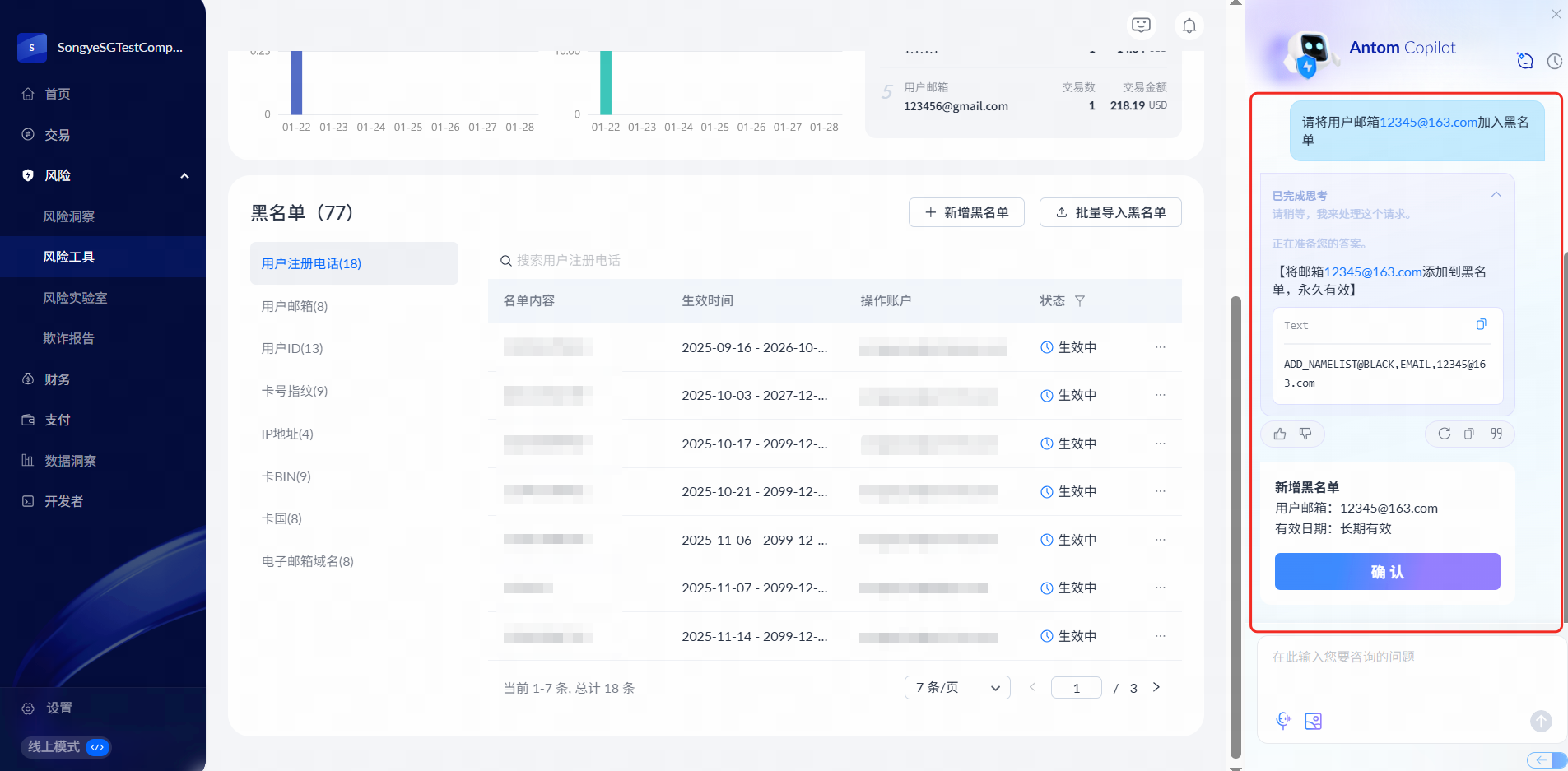
Task: Collapse the 风险 sidebar menu
Action: (x=184, y=175)
